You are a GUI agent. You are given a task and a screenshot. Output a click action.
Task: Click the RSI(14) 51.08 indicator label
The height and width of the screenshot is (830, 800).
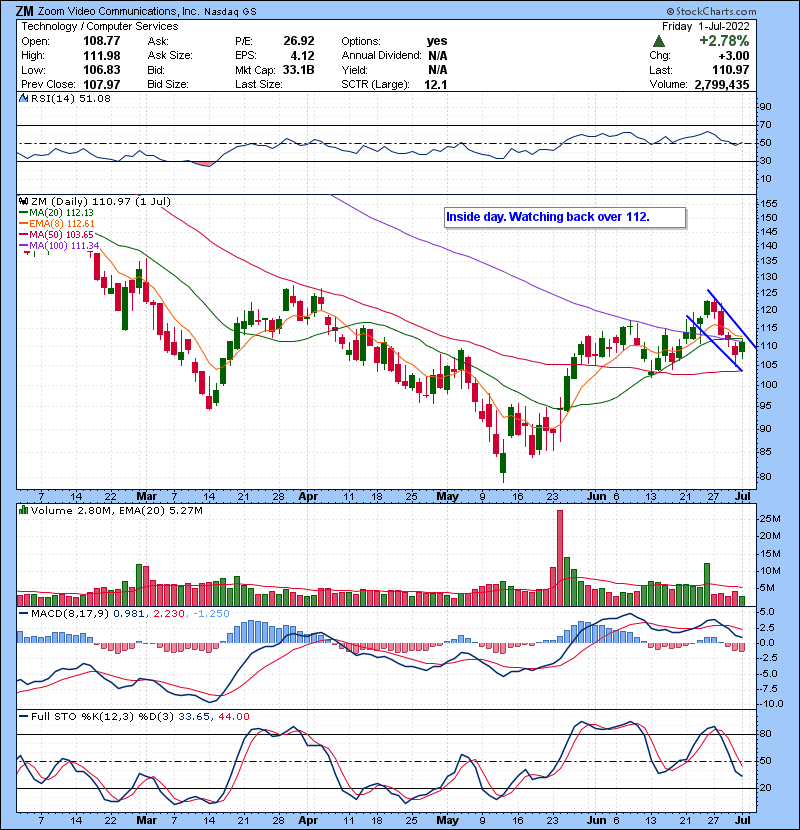(70, 98)
